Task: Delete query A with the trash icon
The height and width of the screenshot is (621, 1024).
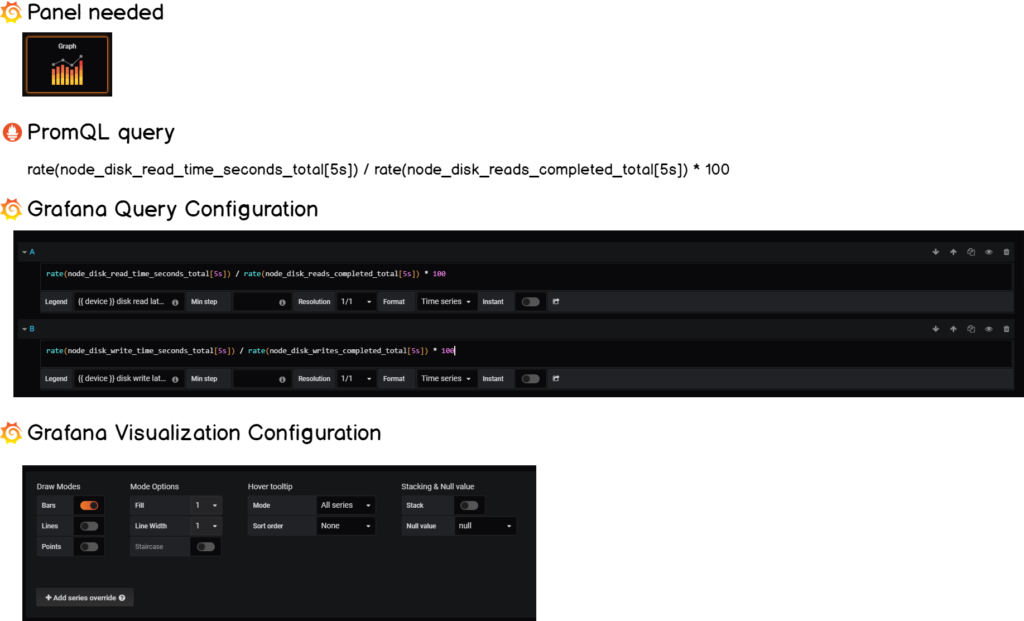Action: (x=1006, y=252)
